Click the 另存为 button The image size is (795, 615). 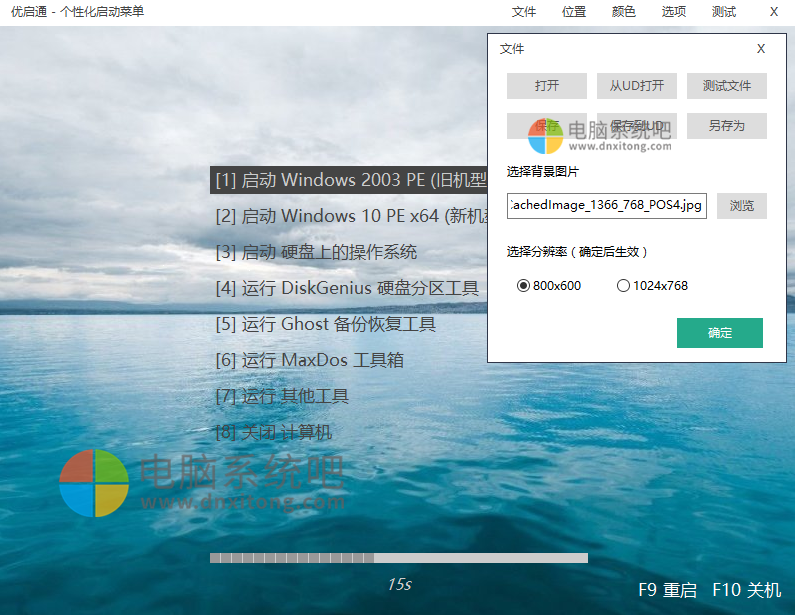point(727,126)
